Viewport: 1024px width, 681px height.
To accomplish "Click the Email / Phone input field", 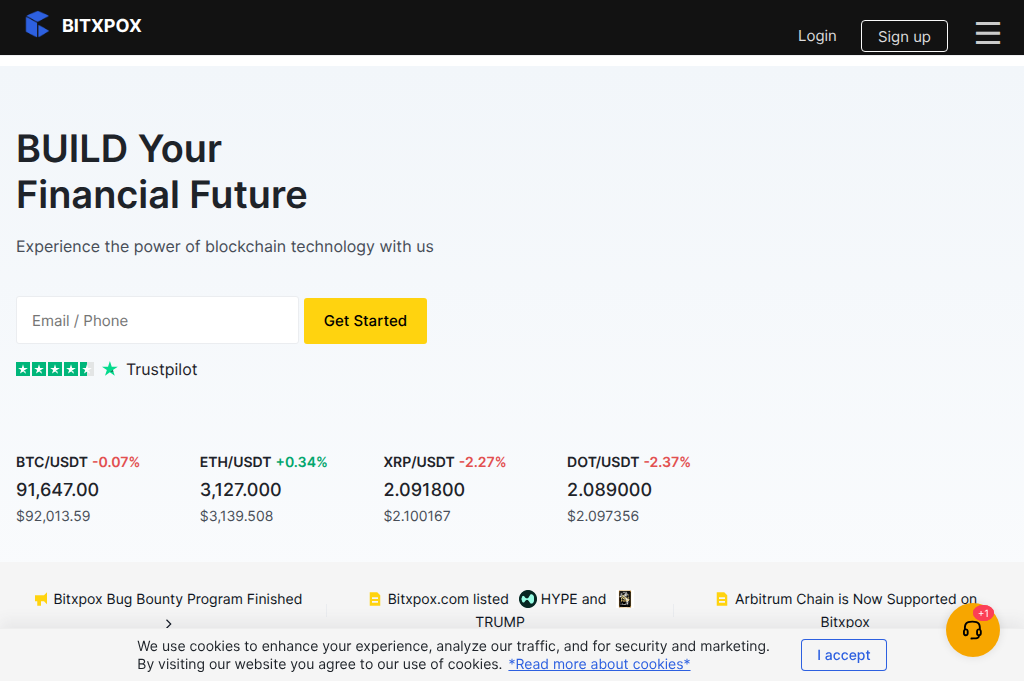I will pyautogui.click(x=157, y=320).
